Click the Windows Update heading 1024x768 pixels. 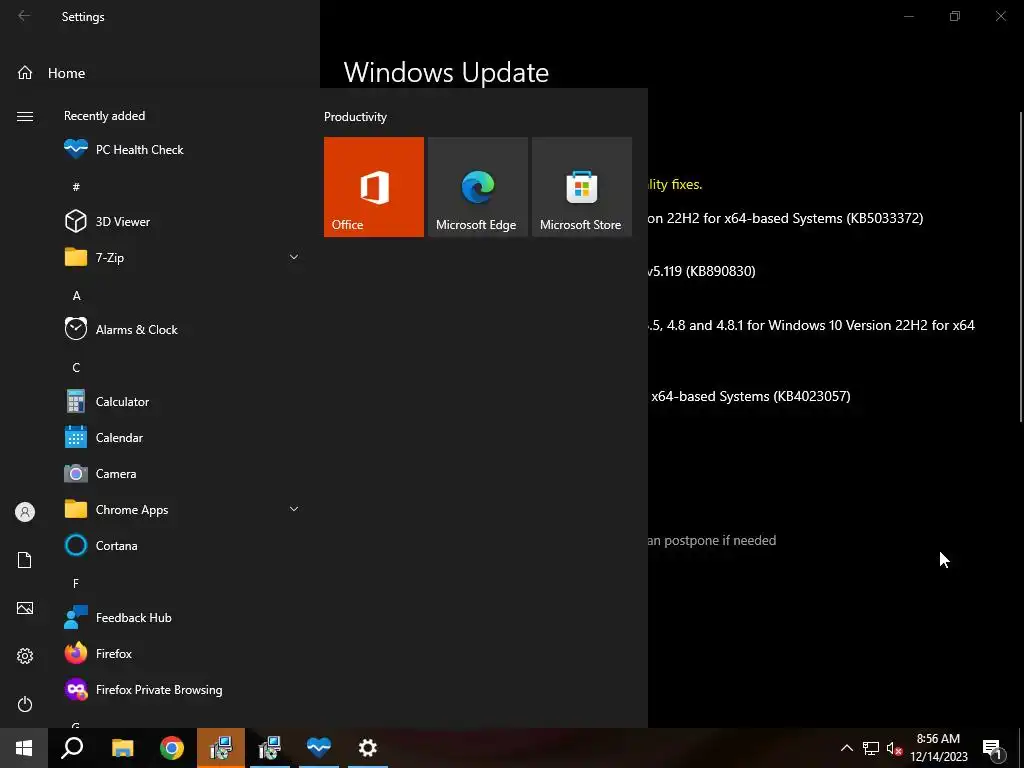coord(446,72)
